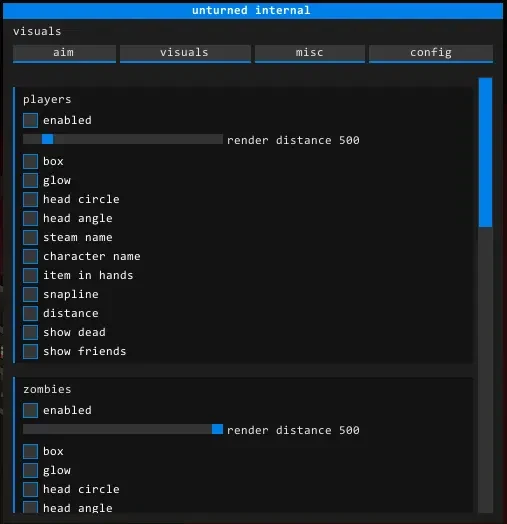Check the players head angle option

[x=30, y=219]
